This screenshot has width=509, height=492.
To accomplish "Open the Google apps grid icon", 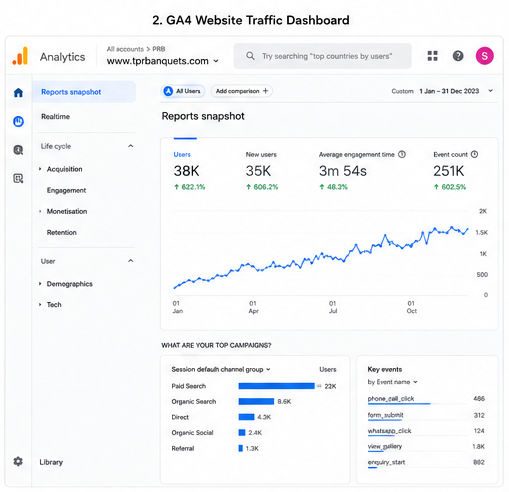I will tap(432, 56).
